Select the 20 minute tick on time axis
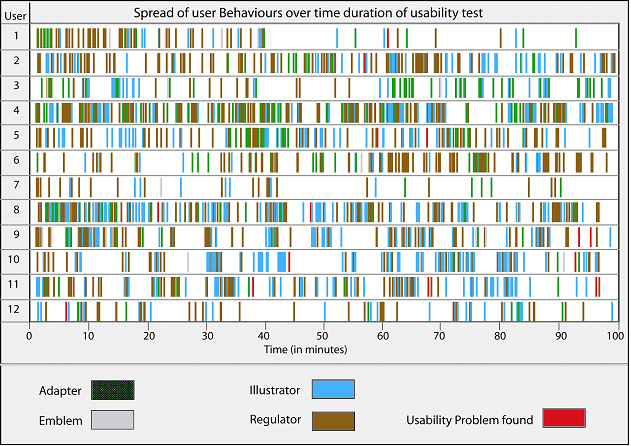The height and width of the screenshot is (446, 631). point(147,336)
